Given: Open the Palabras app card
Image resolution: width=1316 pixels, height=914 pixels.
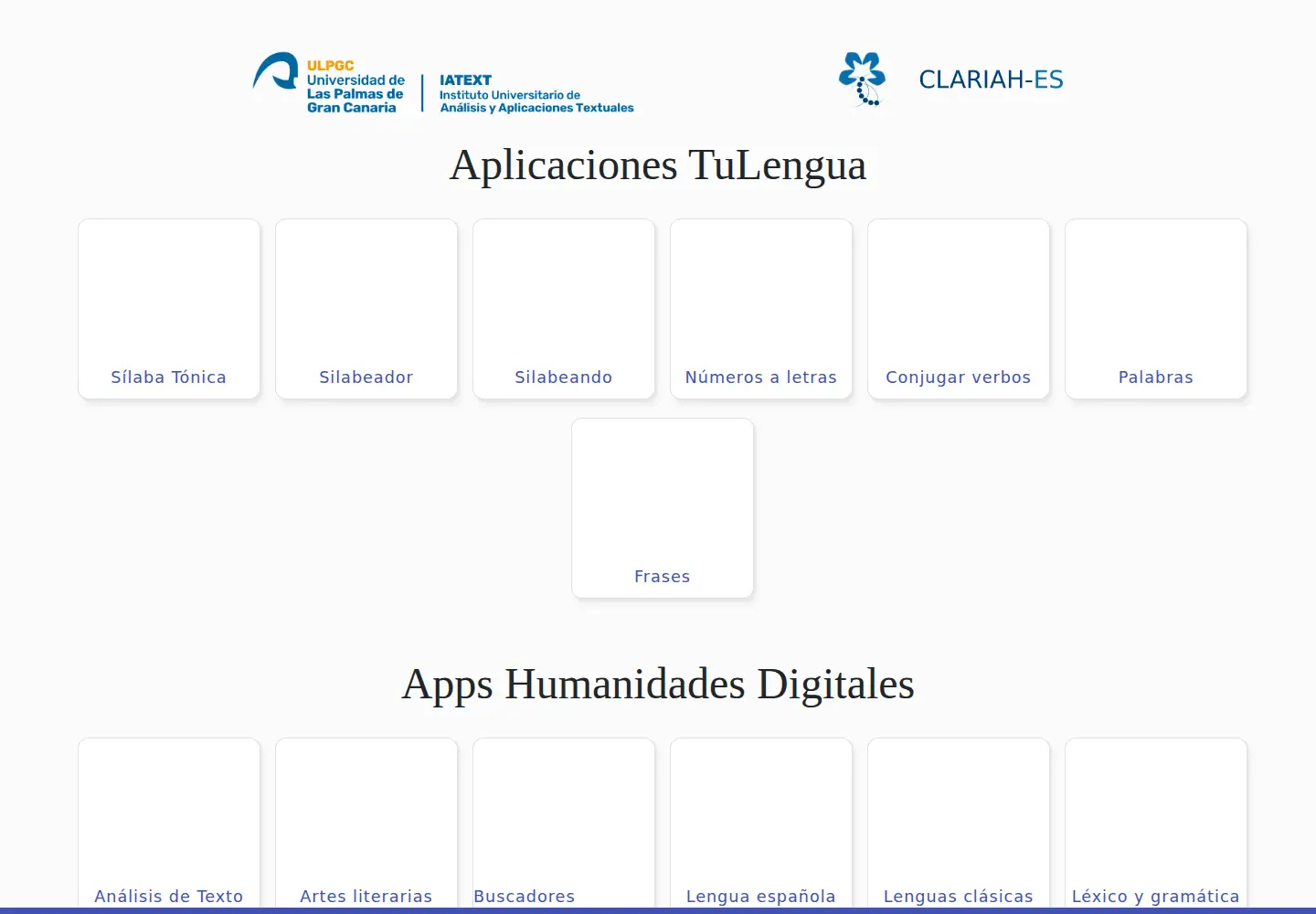Looking at the screenshot, I should tap(1156, 309).
